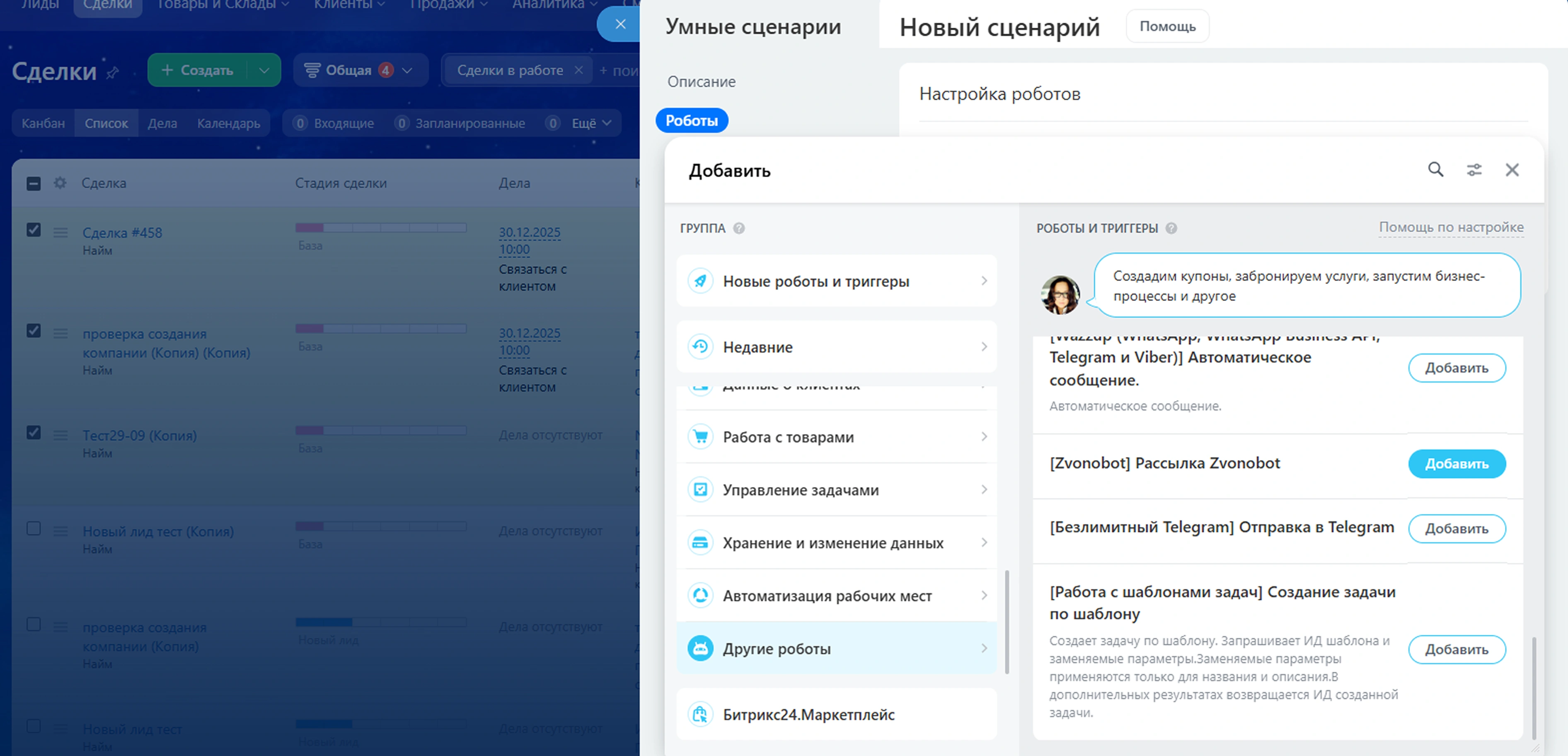Click the Битрикс24.Маркетплейс shop icon
Screen dimensions: 1568x756
pyautogui.click(x=700, y=714)
